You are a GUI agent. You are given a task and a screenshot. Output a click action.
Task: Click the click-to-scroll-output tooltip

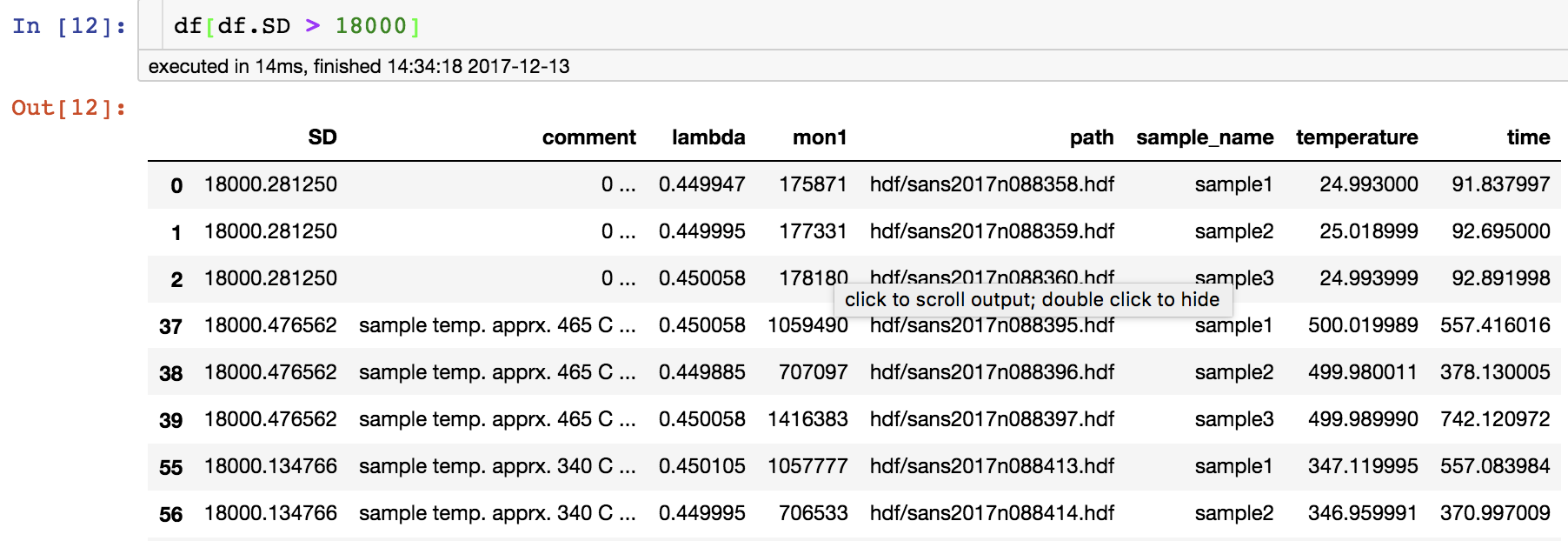click(1033, 299)
